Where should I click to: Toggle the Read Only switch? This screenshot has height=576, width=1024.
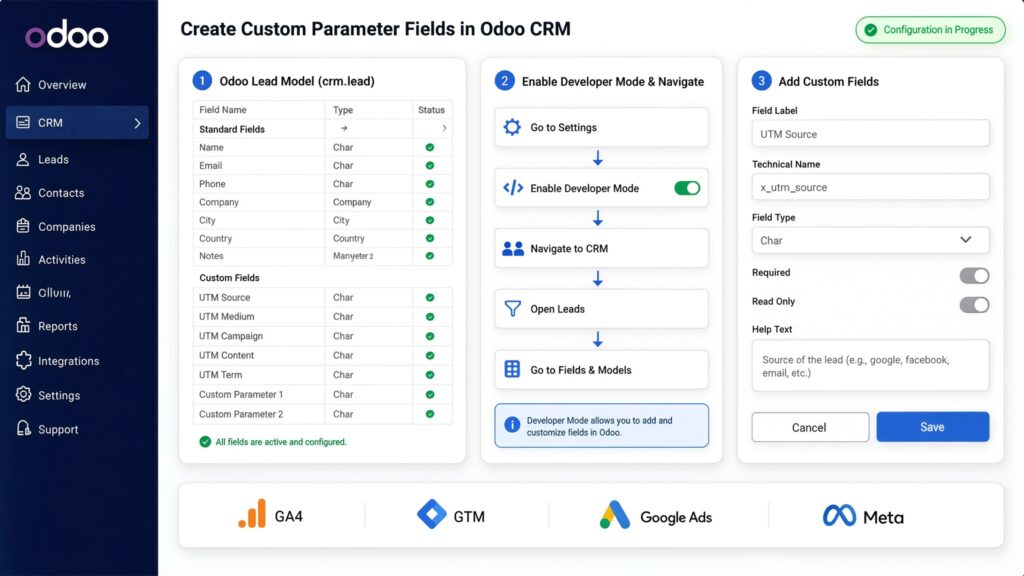(x=974, y=304)
